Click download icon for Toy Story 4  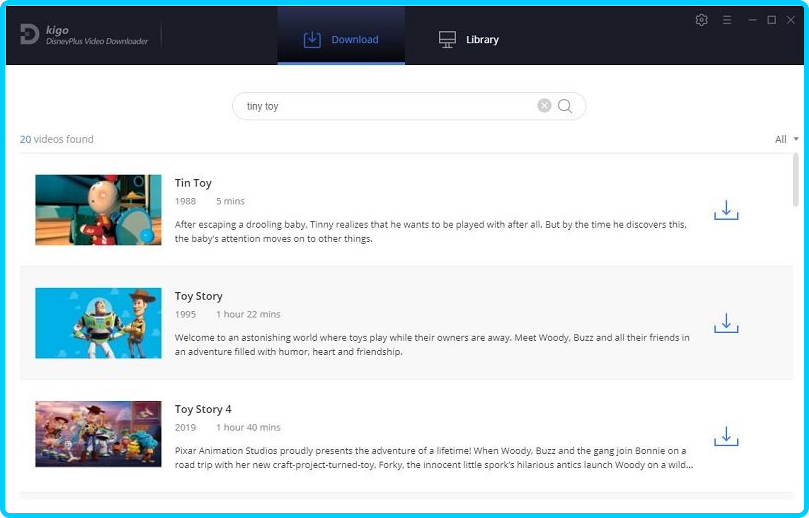click(x=726, y=437)
